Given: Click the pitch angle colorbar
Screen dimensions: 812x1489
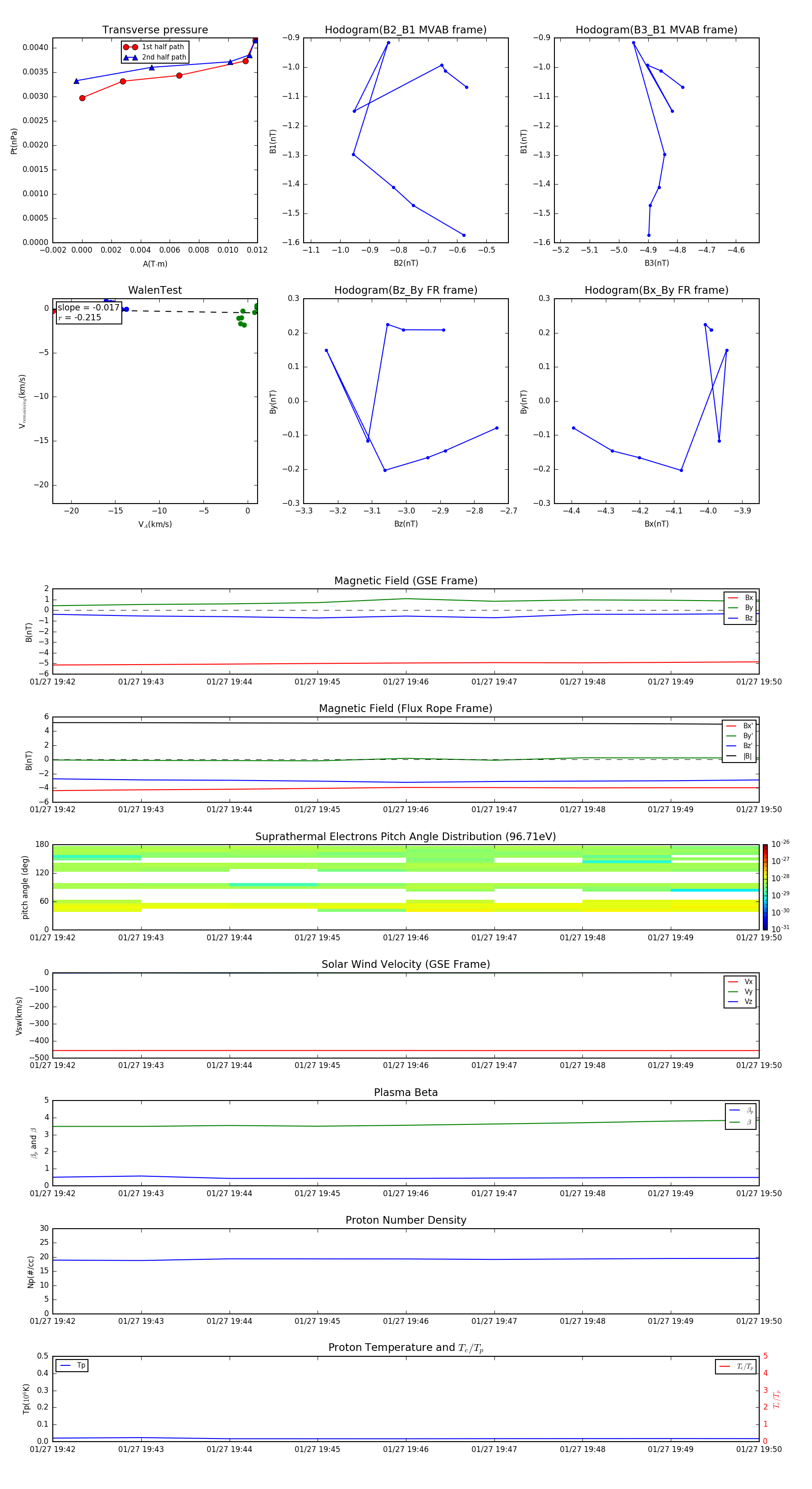Looking at the screenshot, I should point(765,887).
